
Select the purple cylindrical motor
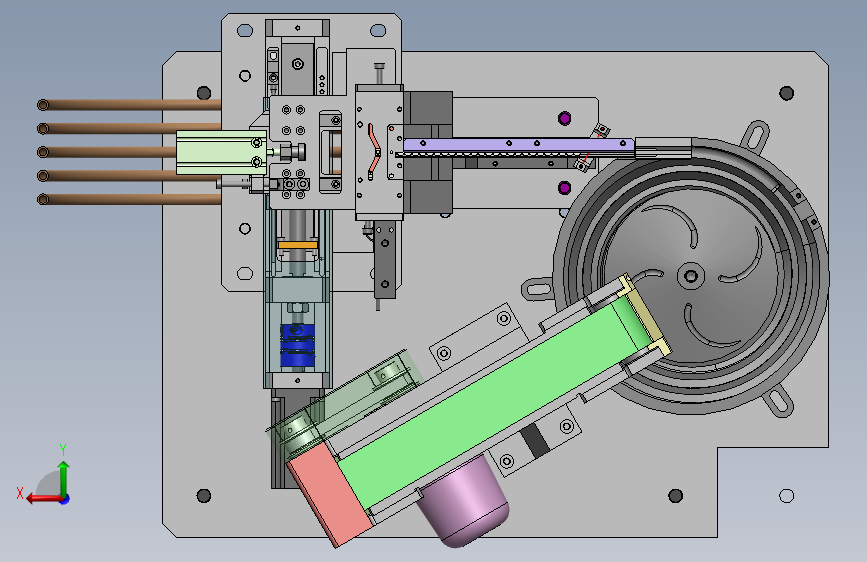click(464, 502)
